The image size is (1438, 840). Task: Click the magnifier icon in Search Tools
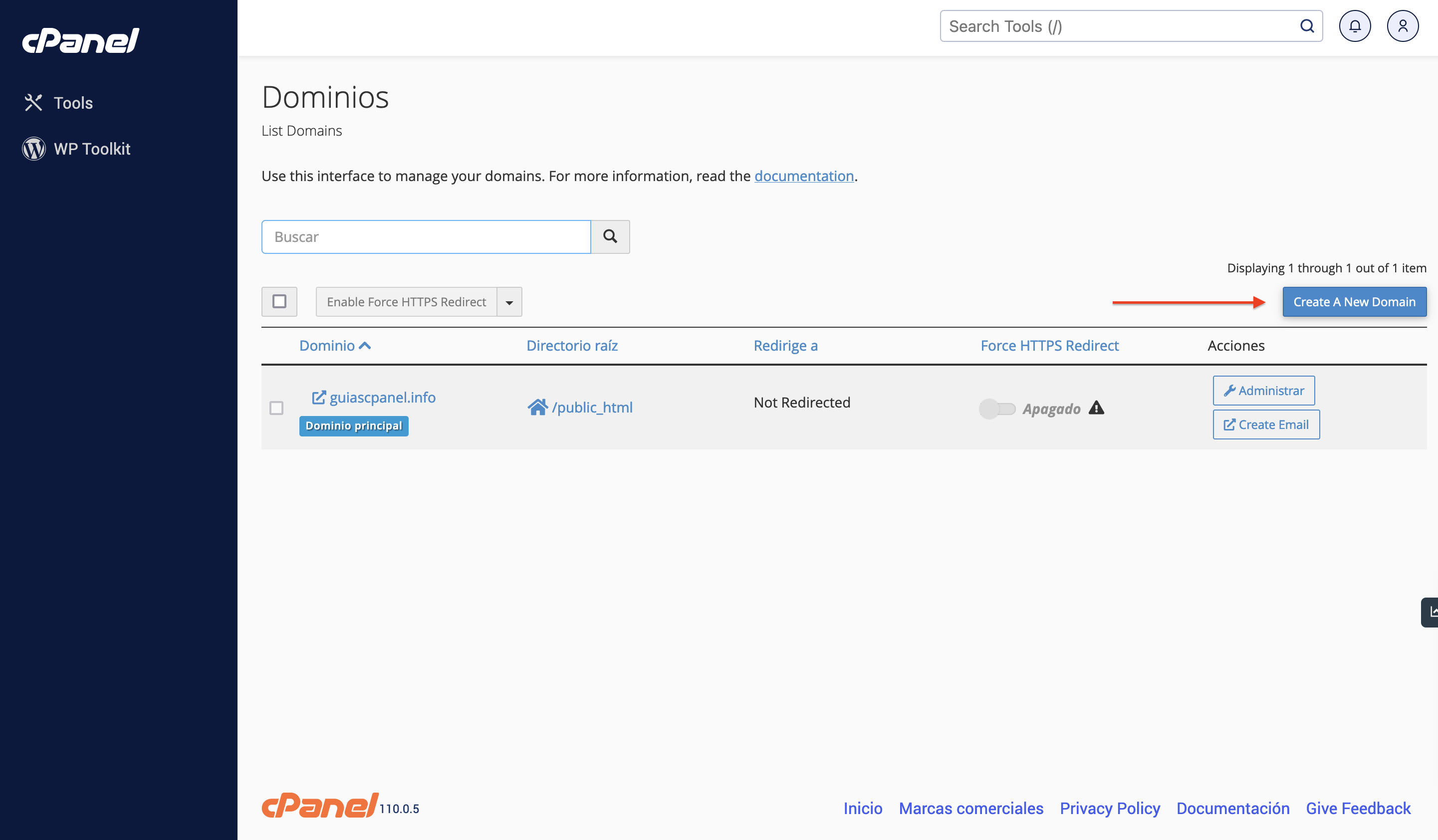tap(1307, 26)
